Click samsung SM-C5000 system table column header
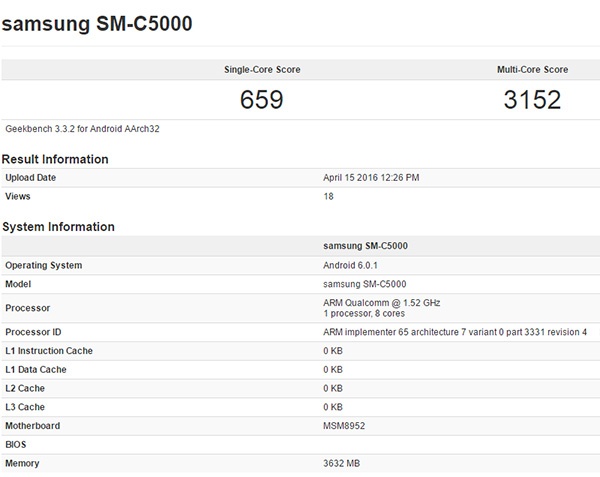The height and width of the screenshot is (477, 600). coord(365,246)
